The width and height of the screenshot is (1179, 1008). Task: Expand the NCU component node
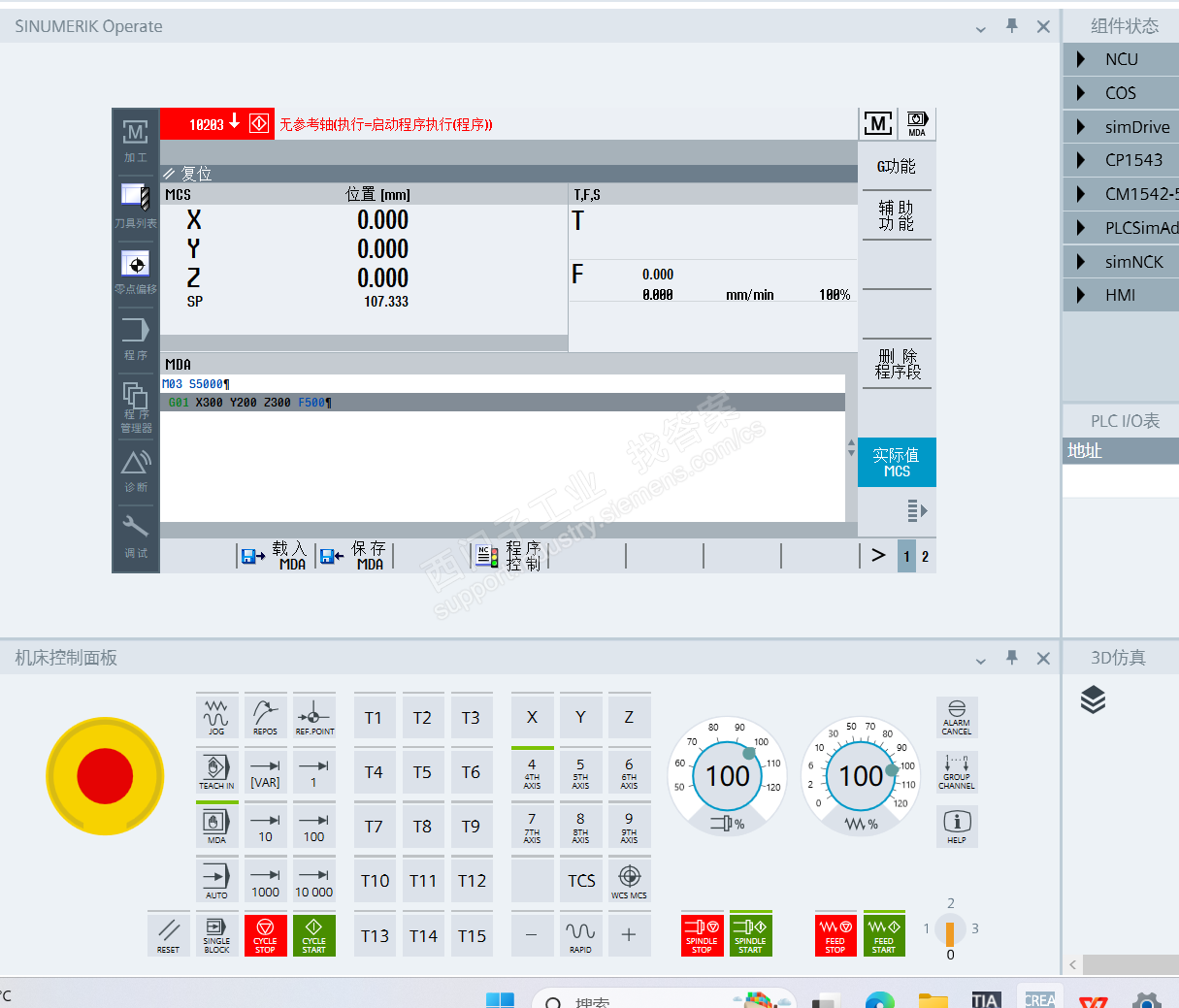tap(1081, 59)
